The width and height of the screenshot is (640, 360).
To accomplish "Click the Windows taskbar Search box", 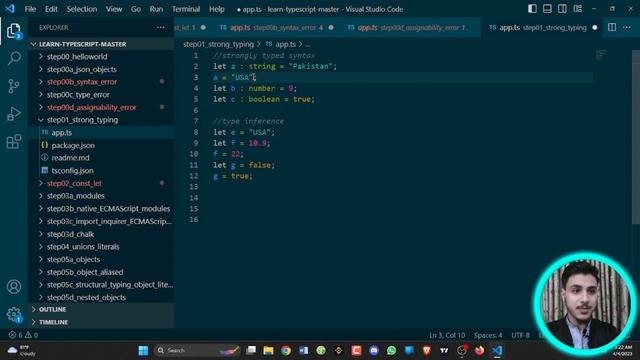I will [x=198, y=351].
